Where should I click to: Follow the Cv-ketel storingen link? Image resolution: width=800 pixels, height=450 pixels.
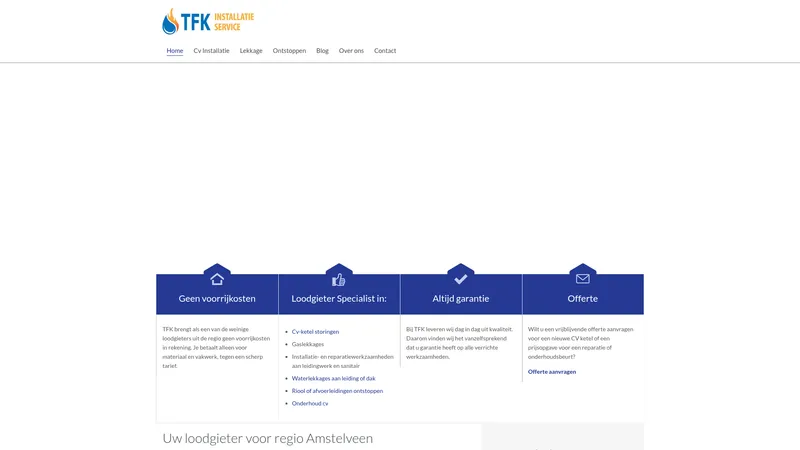(x=315, y=332)
